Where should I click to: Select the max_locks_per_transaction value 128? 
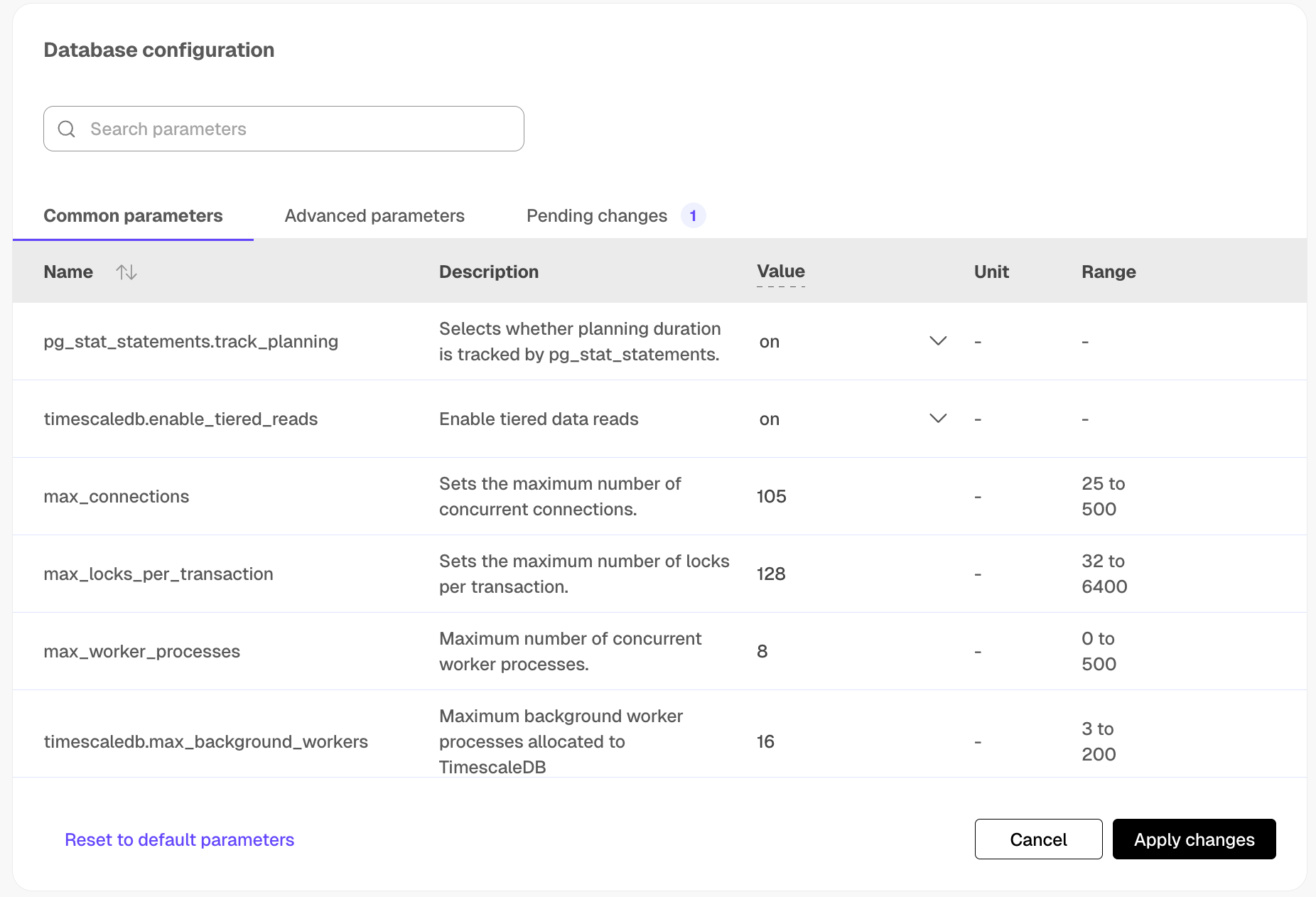click(771, 574)
